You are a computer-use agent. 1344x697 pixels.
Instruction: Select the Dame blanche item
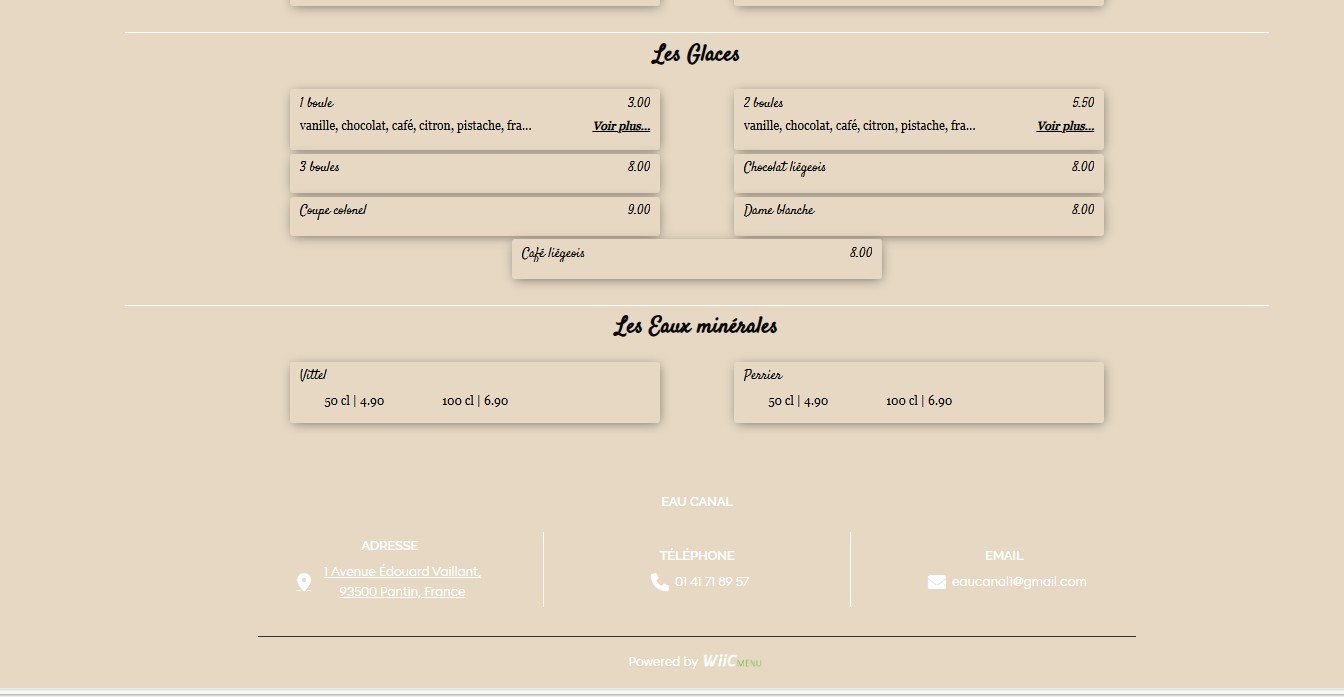[919, 216]
